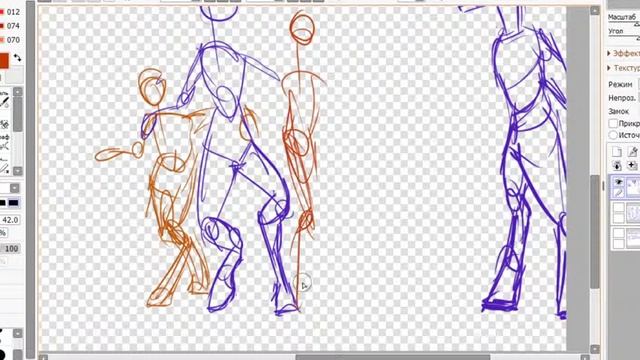
Task: Toggle visibility box of second layer
Action: tap(618, 207)
